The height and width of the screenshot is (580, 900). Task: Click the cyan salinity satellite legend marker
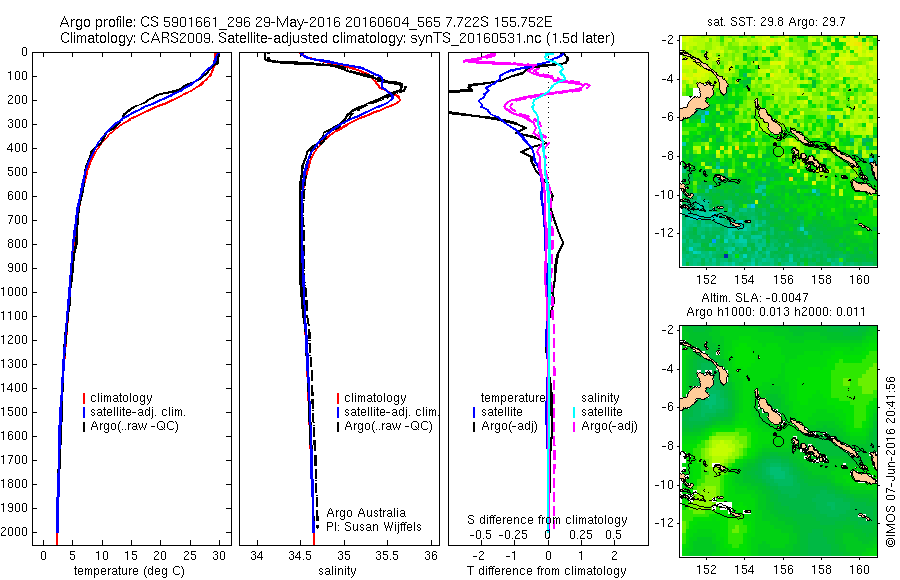click(574, 412)
